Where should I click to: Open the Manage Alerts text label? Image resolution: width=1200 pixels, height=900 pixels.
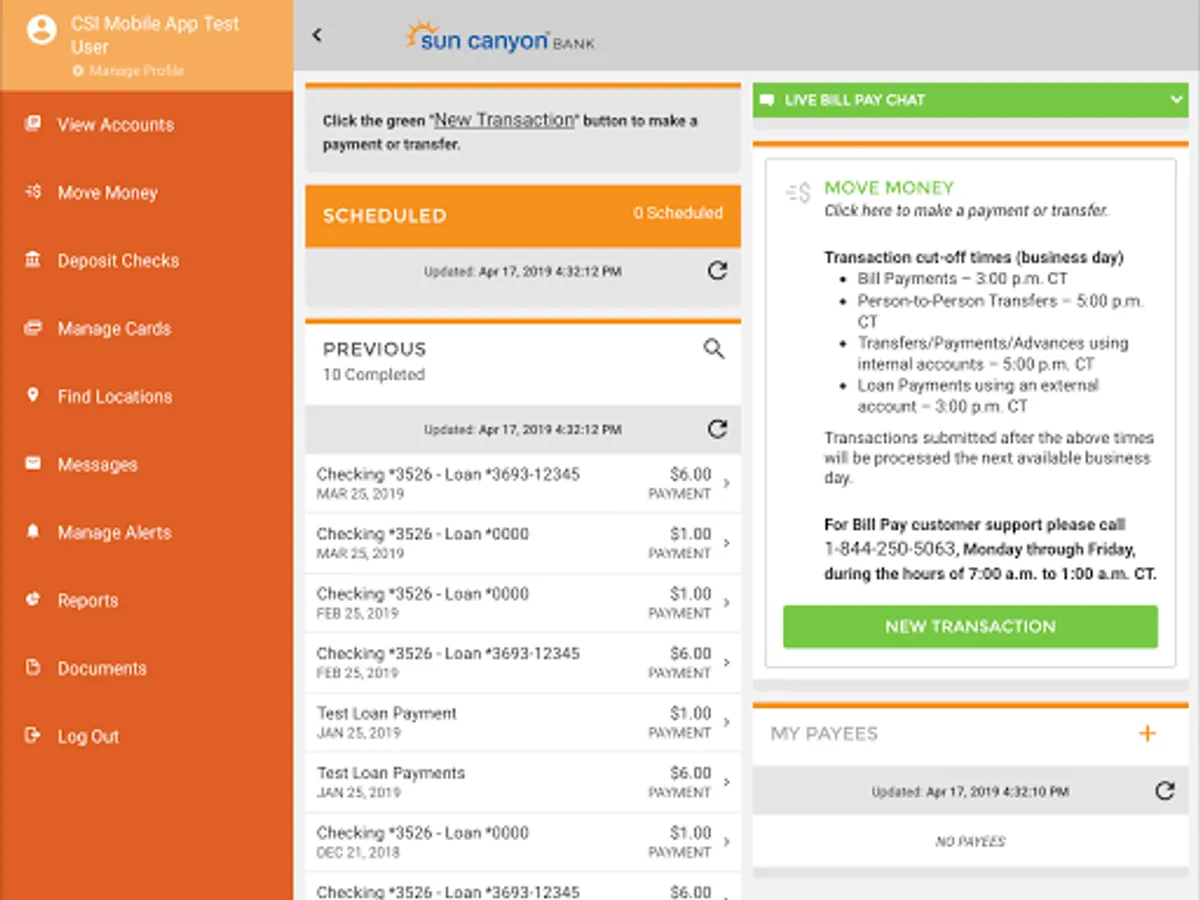(x=114, y=533)
